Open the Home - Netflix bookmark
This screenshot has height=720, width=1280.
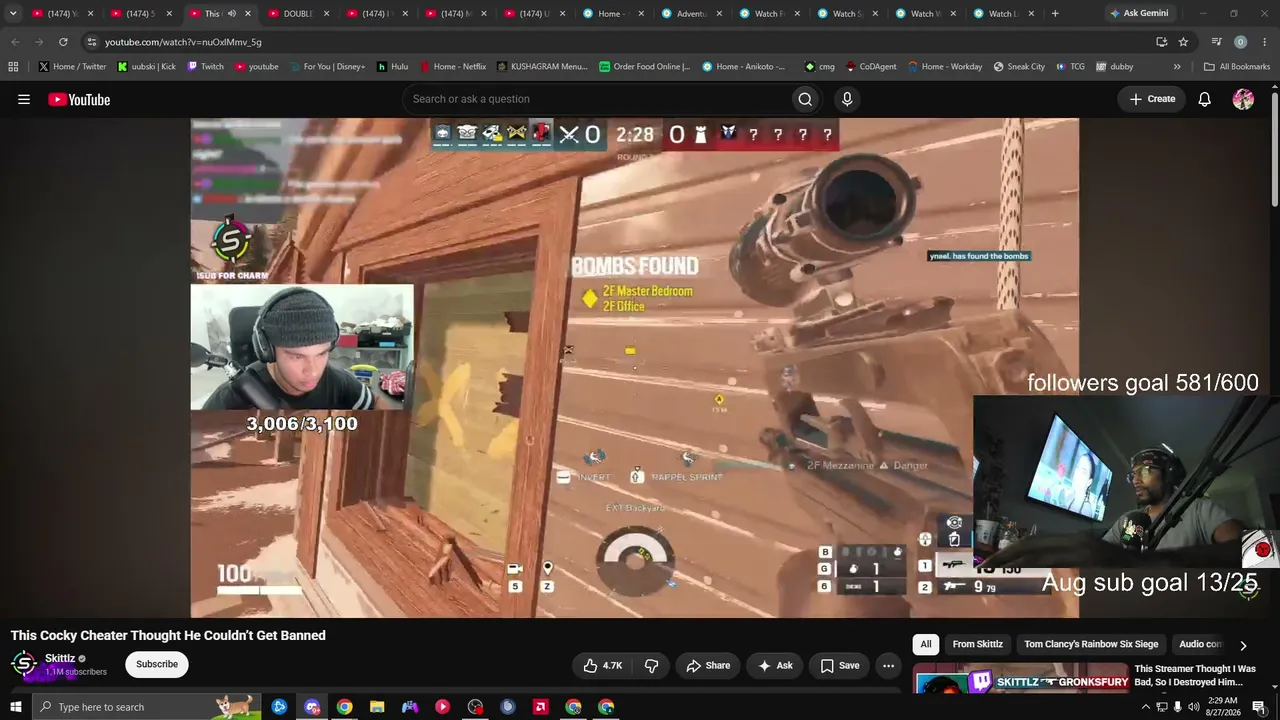[x=452, y=67]
